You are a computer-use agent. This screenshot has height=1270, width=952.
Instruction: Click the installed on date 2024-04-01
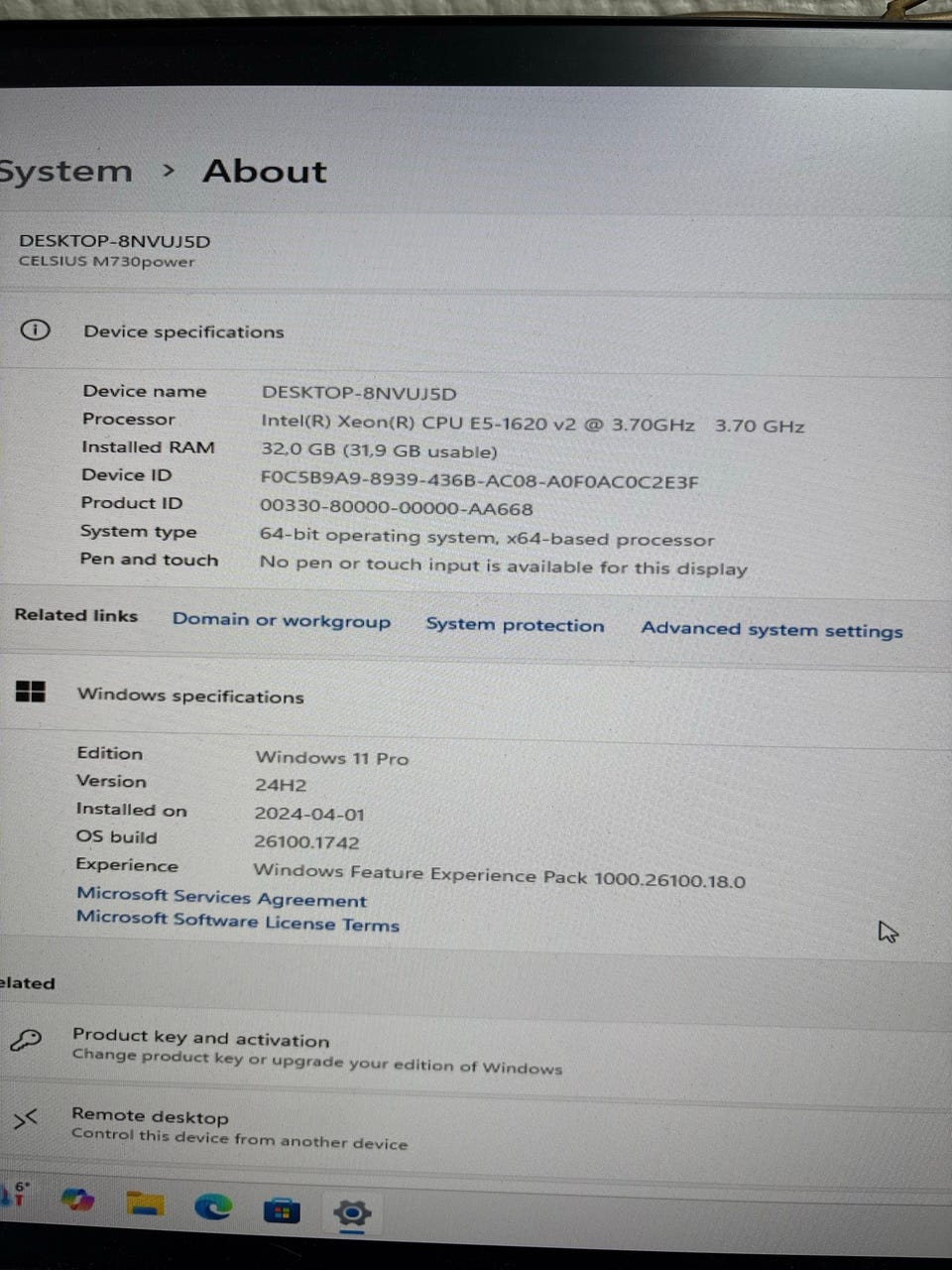[x=309, y=814]
